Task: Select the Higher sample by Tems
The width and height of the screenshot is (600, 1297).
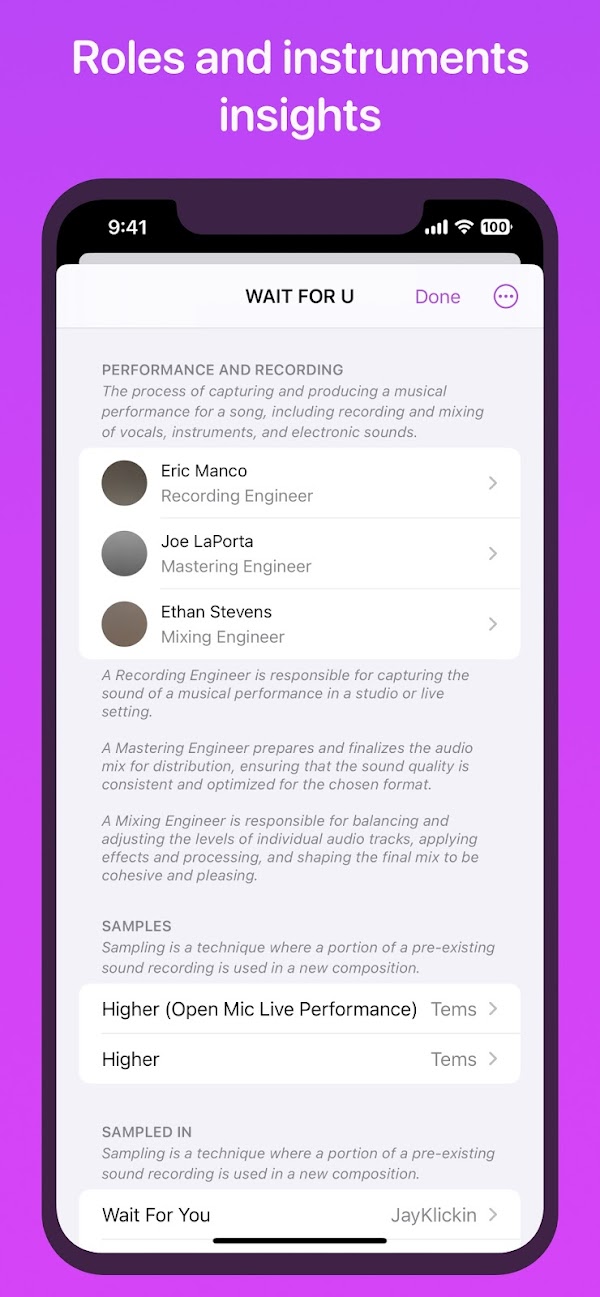Action: click(300, 1059)
